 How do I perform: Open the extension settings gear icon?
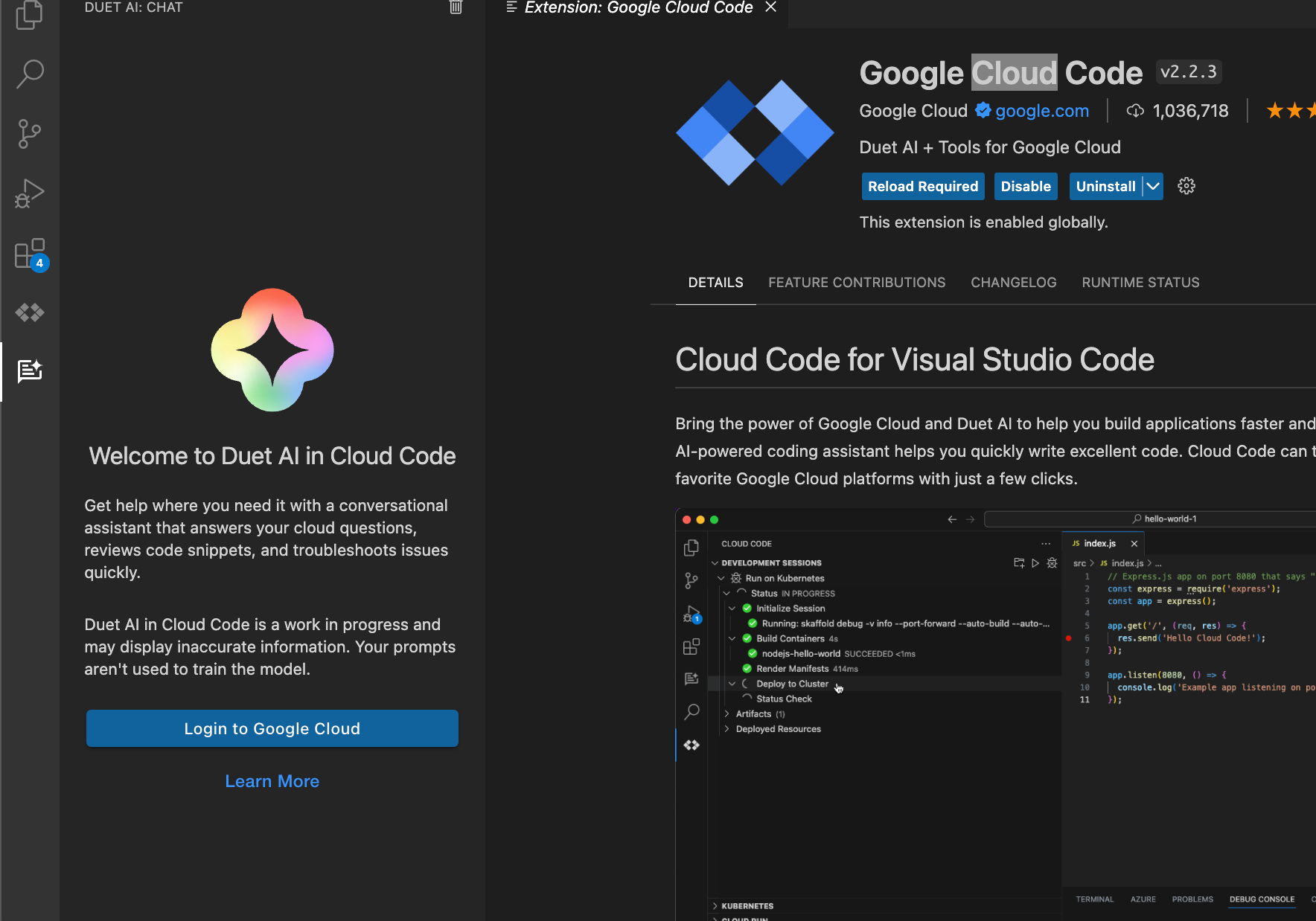(x=1186, y=186)
